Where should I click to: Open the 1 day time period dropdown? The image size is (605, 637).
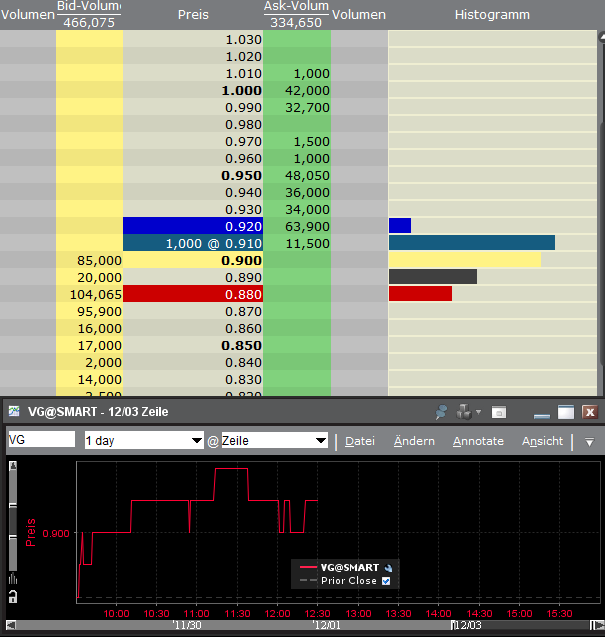(142, 440)
